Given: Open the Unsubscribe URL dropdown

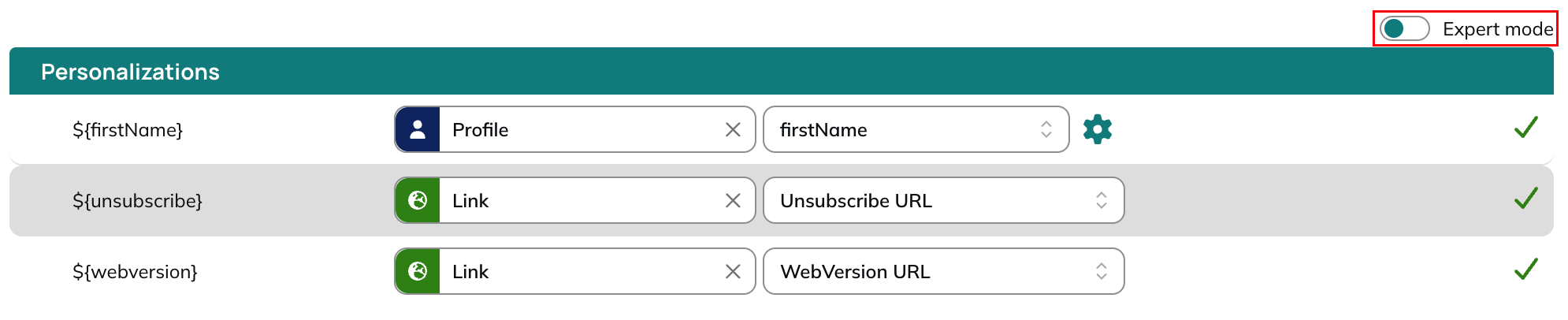Looking at the screenshot, I should (943, 200).
